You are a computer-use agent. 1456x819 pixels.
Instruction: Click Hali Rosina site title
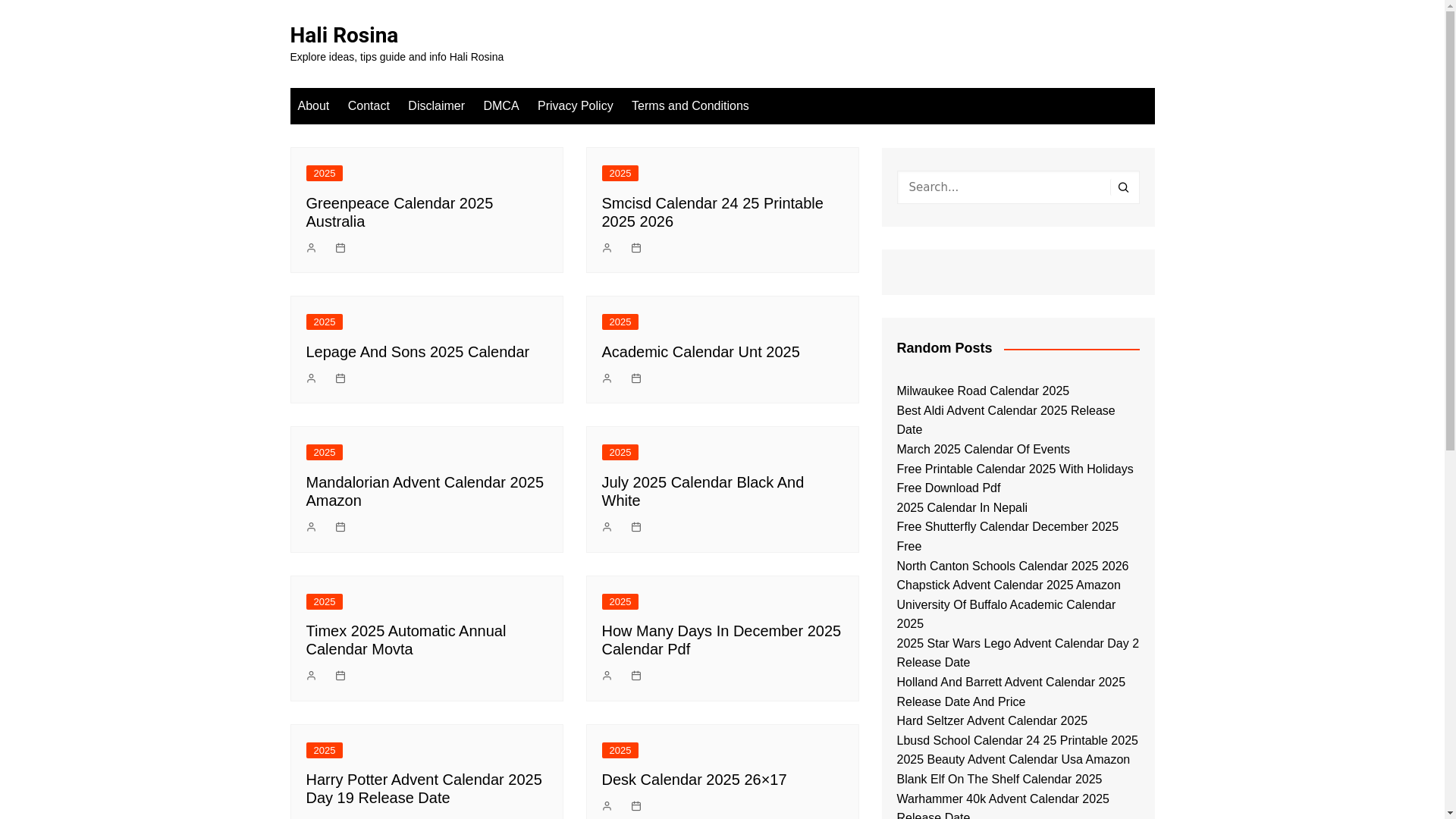pos(344,35)
